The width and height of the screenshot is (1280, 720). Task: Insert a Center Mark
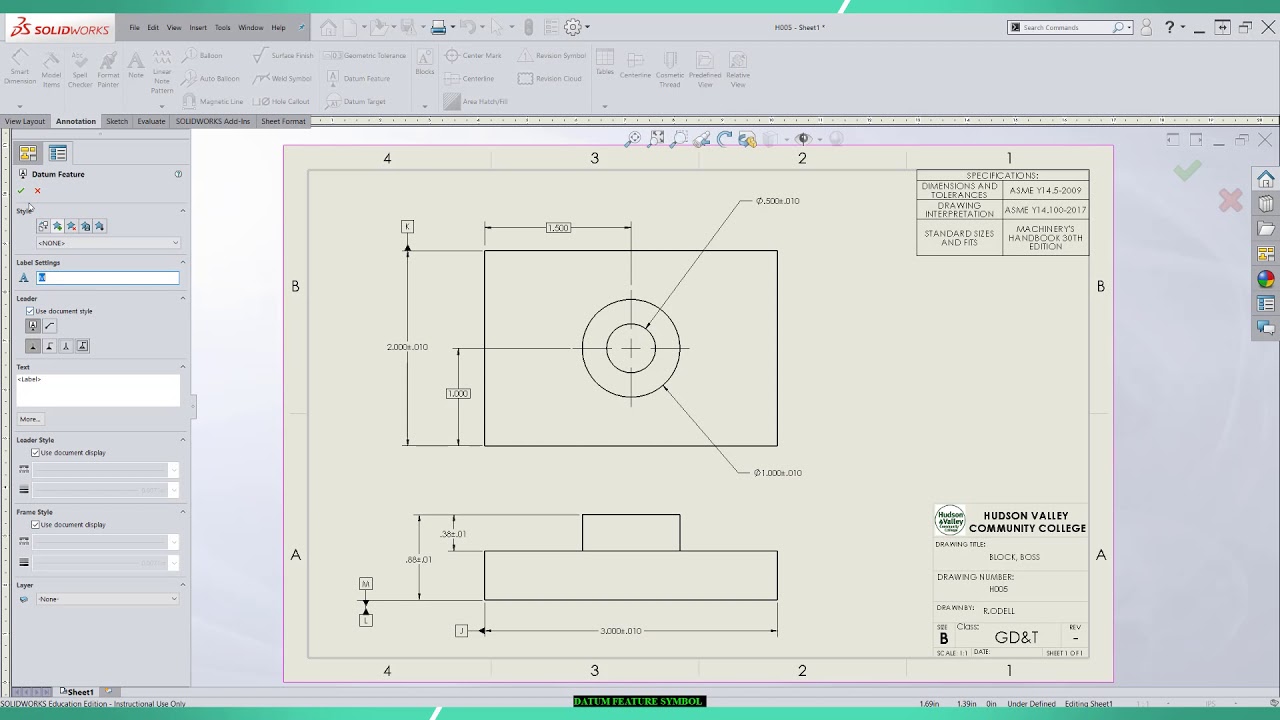tap(473, 56)
